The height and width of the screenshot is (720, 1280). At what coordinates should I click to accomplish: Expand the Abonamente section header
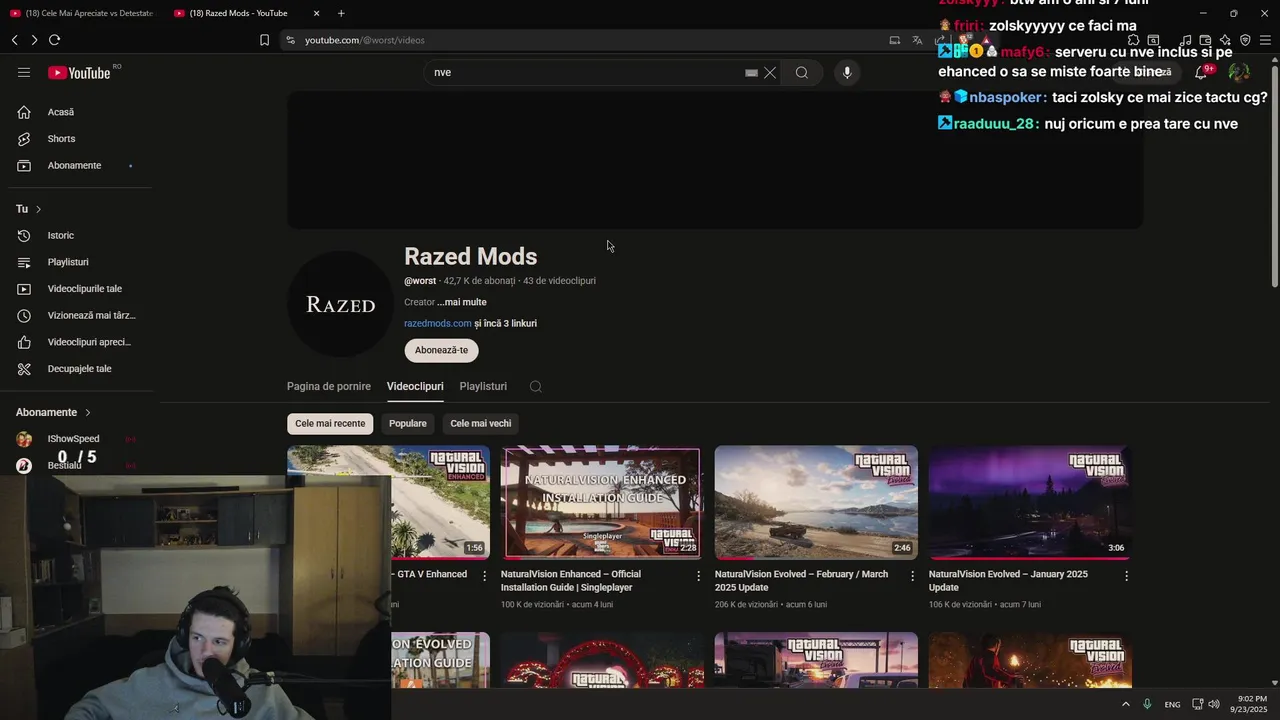pyautogui.click(x=53, y=412)
